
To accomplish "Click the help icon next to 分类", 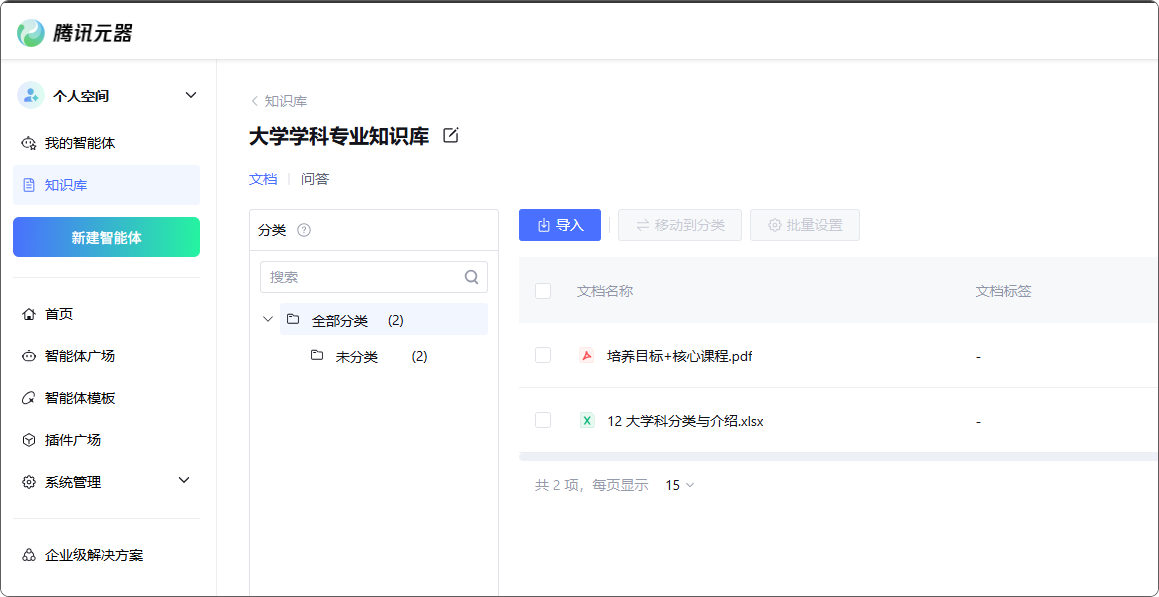I will [x=304, y=230].
